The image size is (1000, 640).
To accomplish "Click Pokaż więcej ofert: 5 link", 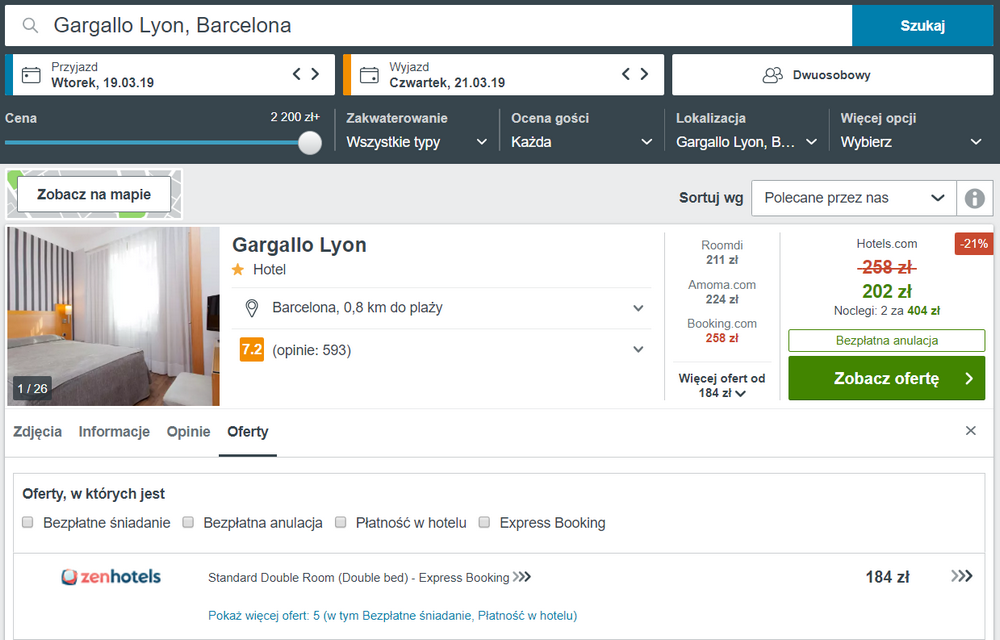I will click(392, 616).
